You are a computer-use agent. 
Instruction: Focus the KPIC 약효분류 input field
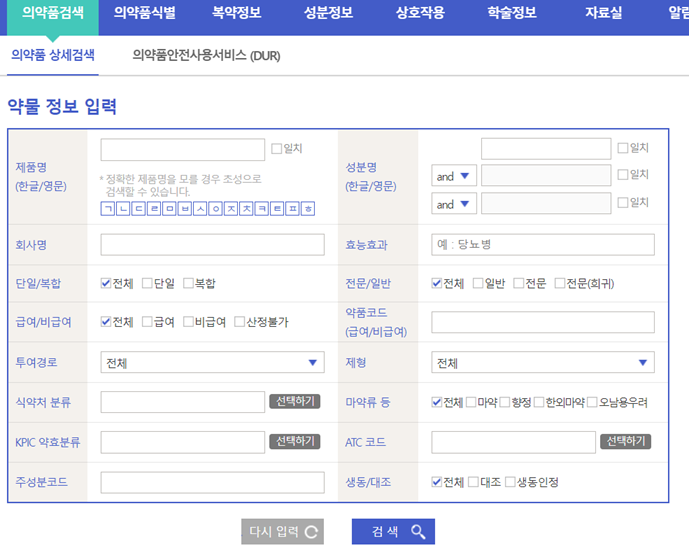tap(183, 442)
